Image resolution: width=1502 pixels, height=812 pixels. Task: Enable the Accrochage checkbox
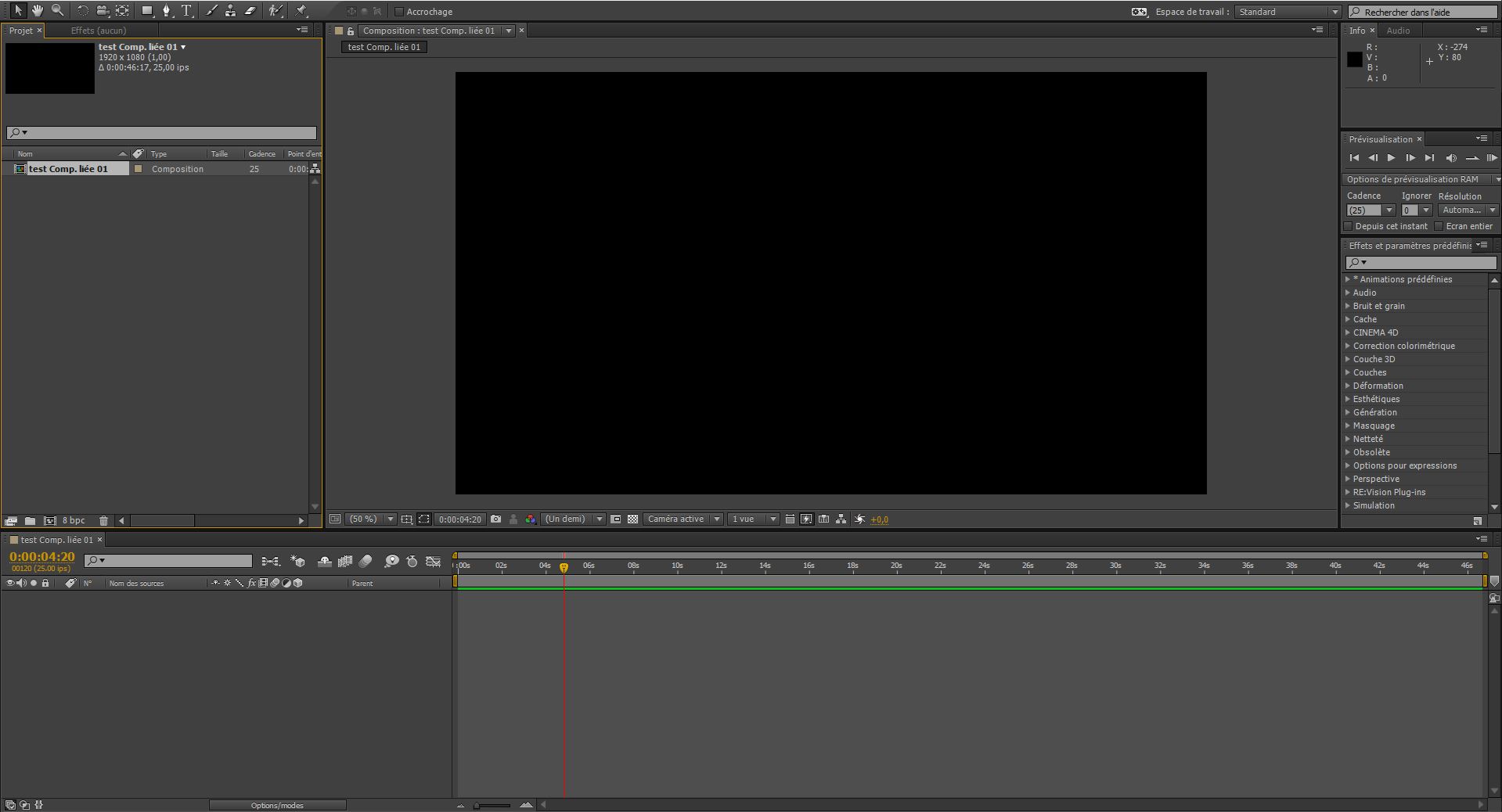[399, 12]
